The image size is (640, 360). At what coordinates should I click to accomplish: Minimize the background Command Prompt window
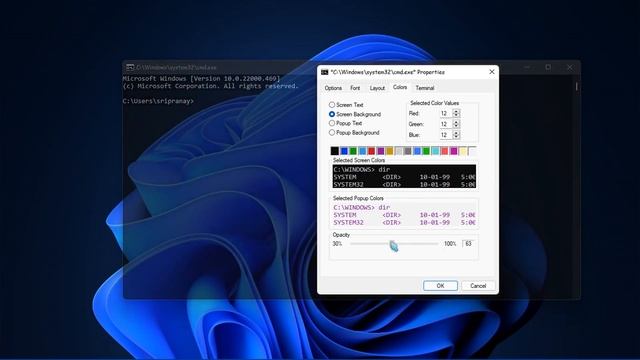point(527,67)
